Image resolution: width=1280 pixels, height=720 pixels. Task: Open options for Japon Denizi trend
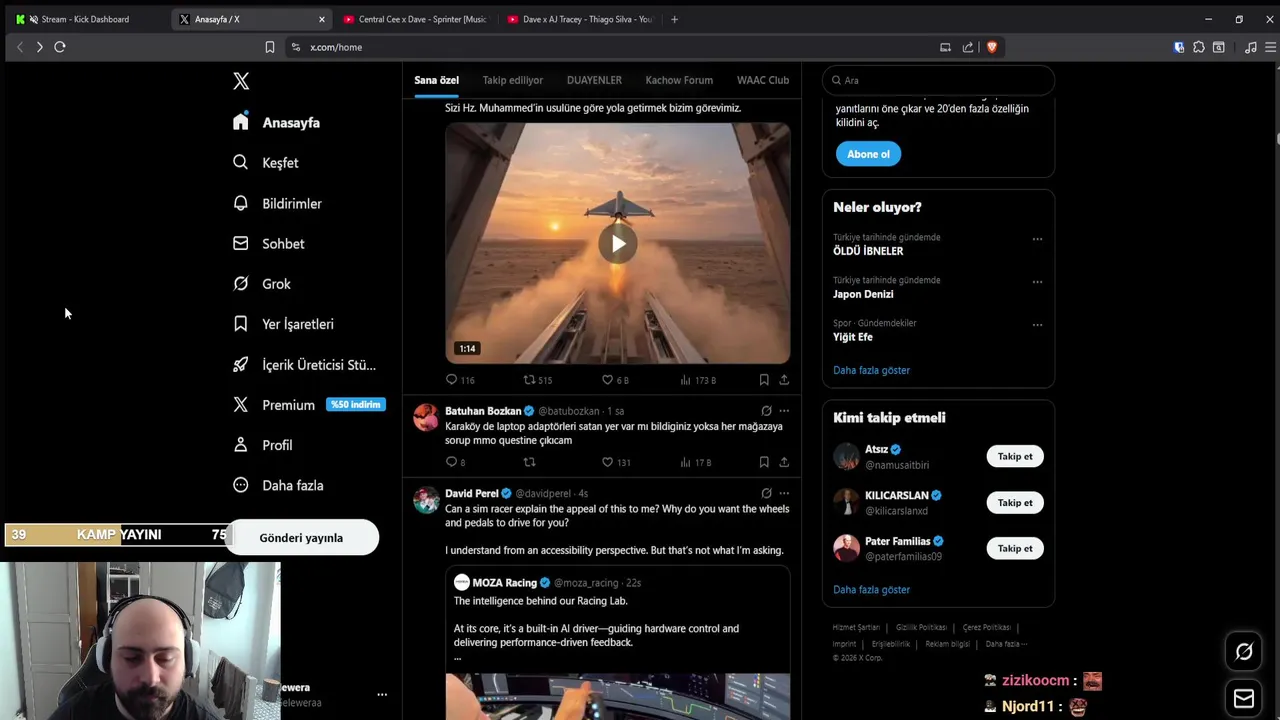click(1037, 282)
